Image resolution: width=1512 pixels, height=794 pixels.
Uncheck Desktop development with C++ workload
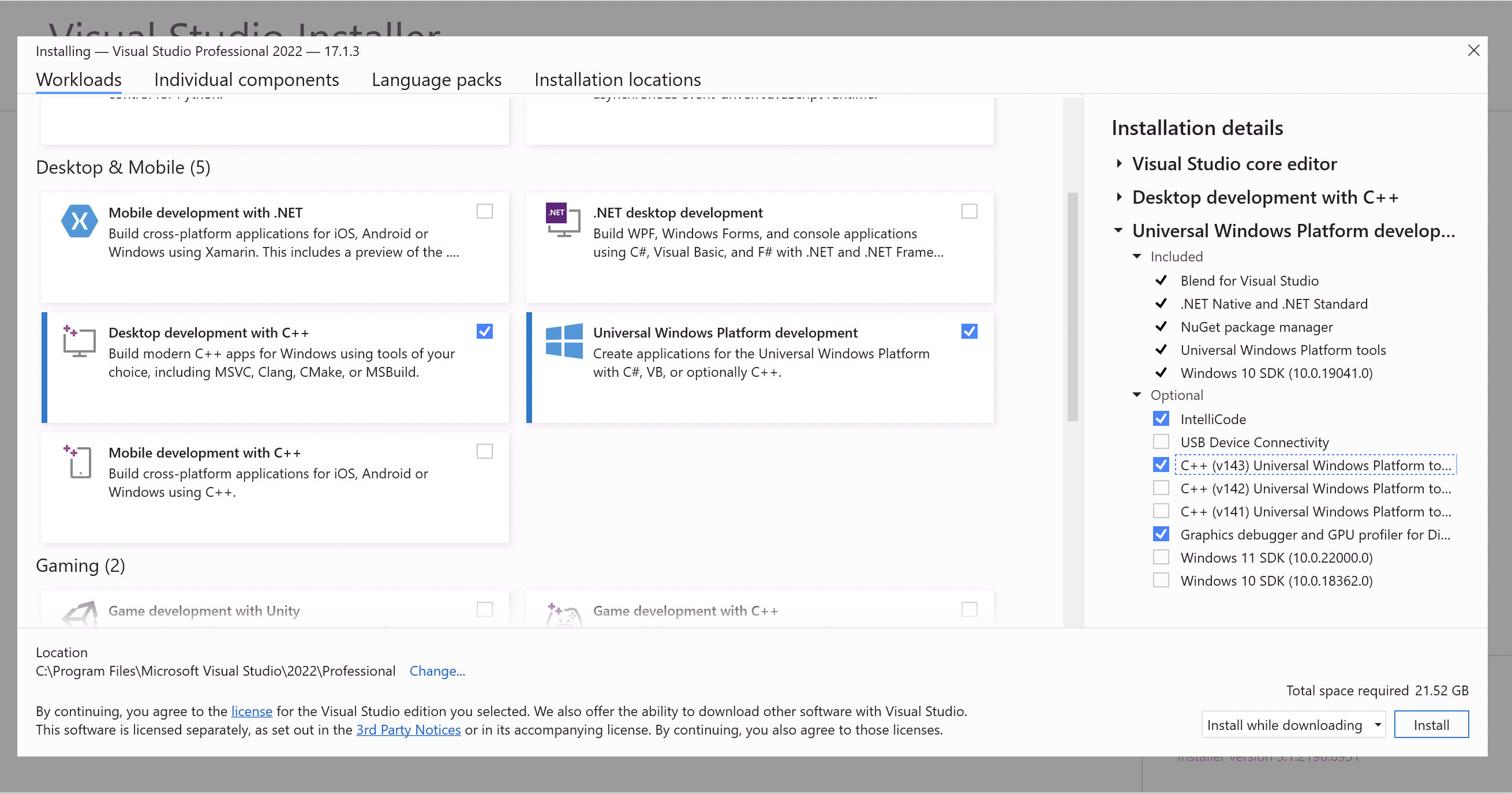point(484,332)
